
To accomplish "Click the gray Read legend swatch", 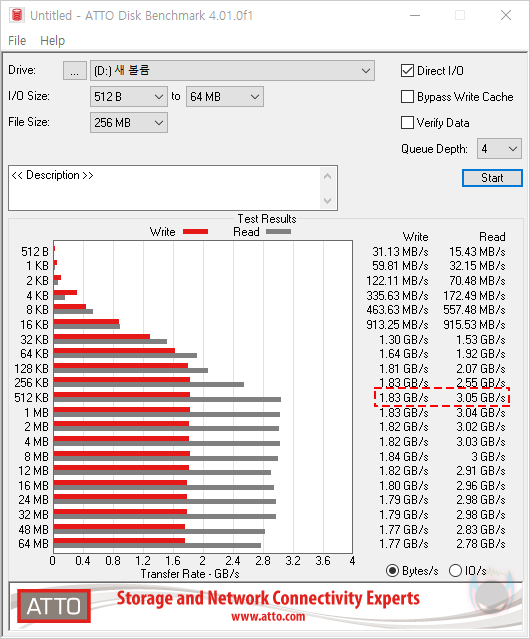I will (x=278, y=231).
